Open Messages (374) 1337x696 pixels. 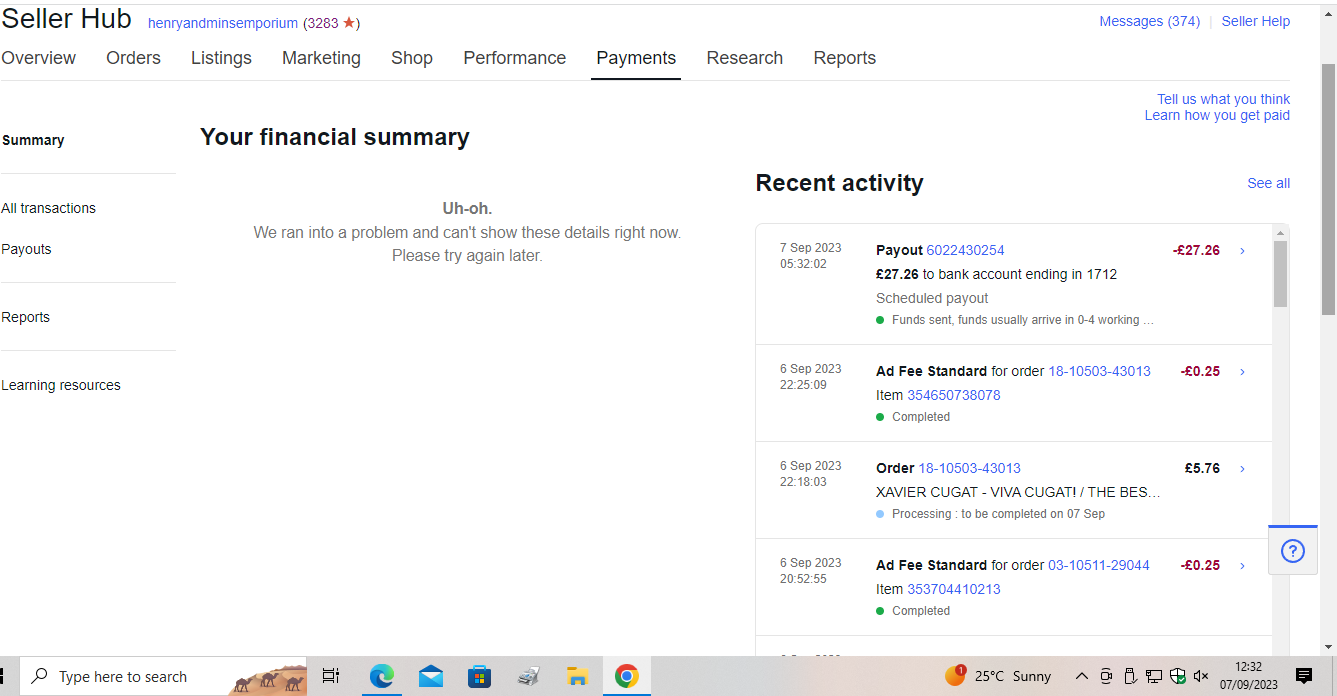pos(1149,21)
